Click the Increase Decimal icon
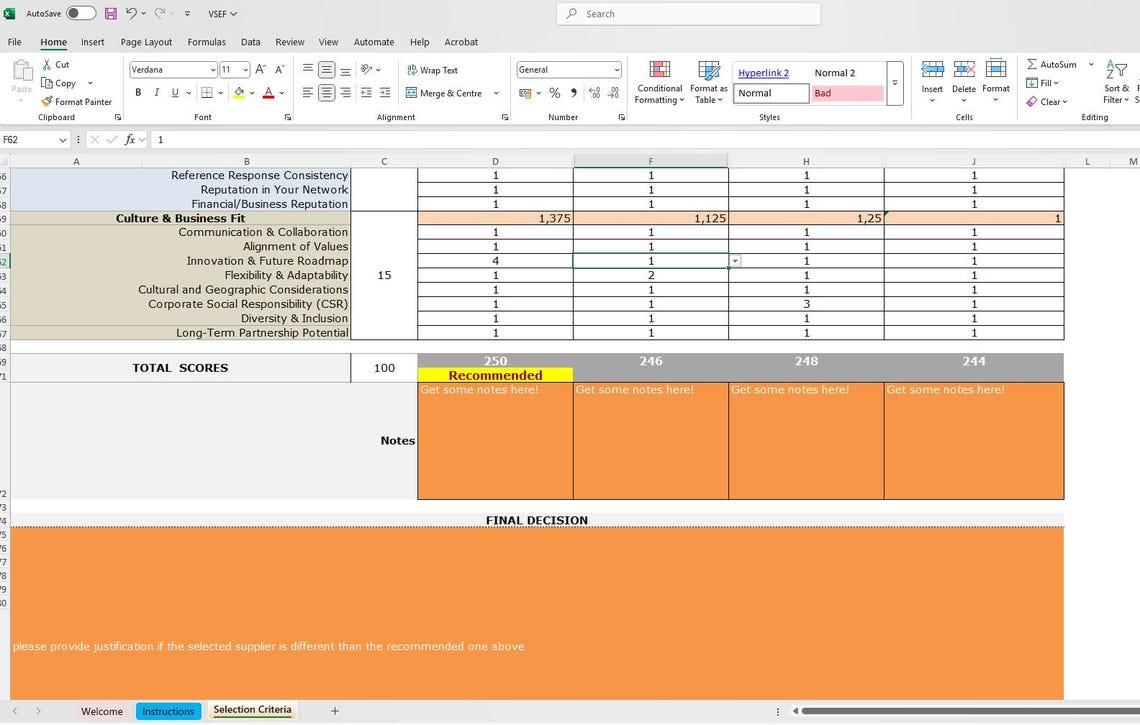The image size is (1140, 725). [594, 93]
